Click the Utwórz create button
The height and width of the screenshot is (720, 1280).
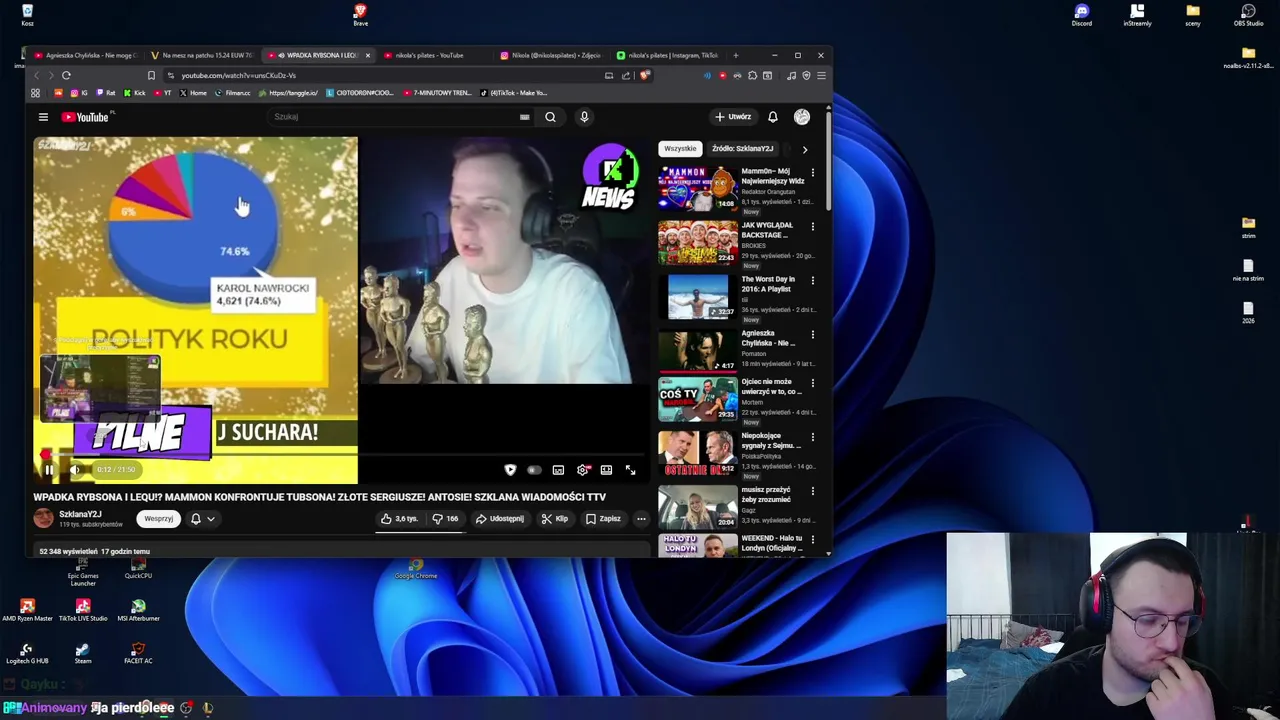click(733, 117)
